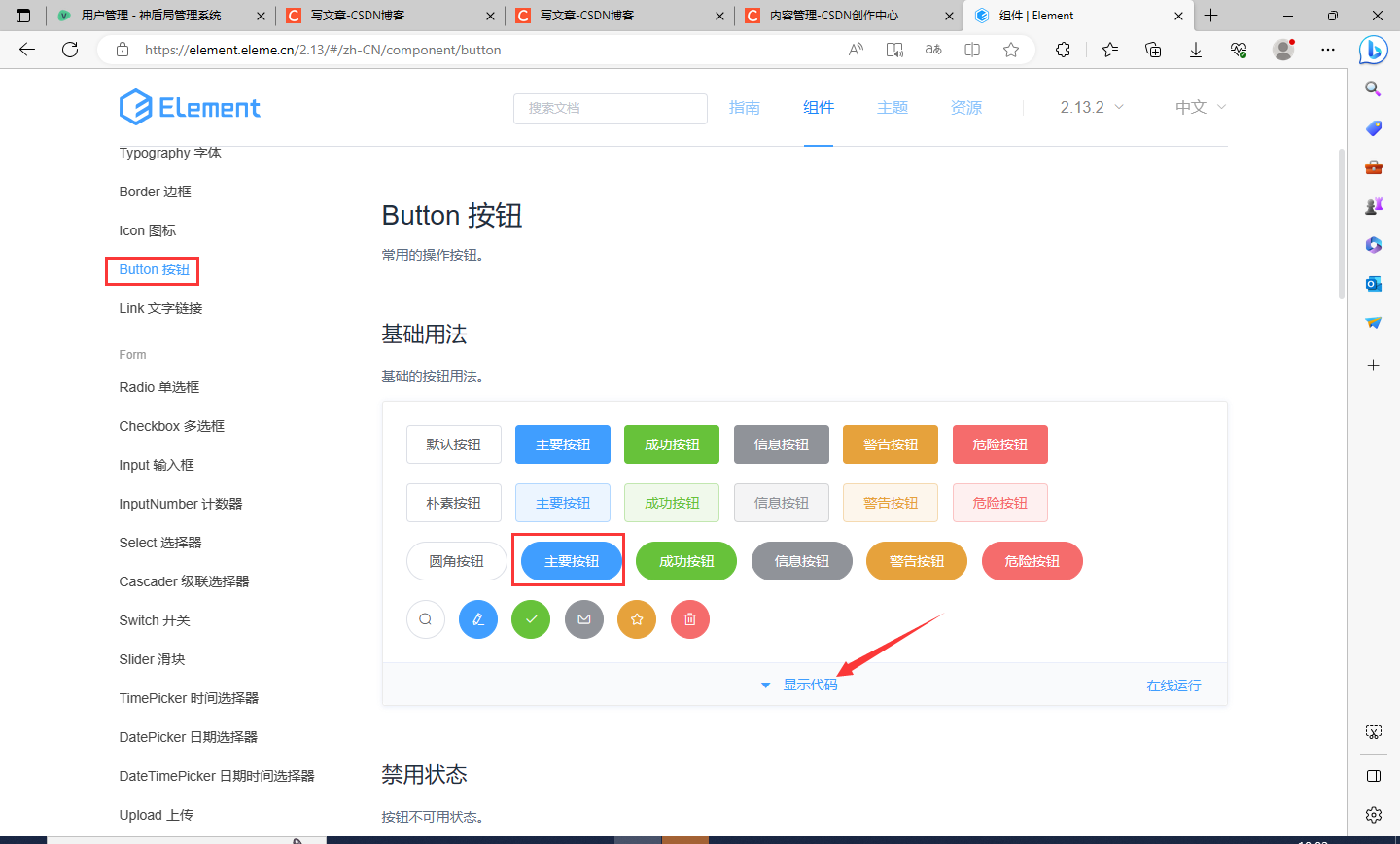Open immersive reader icon in address bar
This screenshot has width=1400, height=844.
(x=894, y=50)
